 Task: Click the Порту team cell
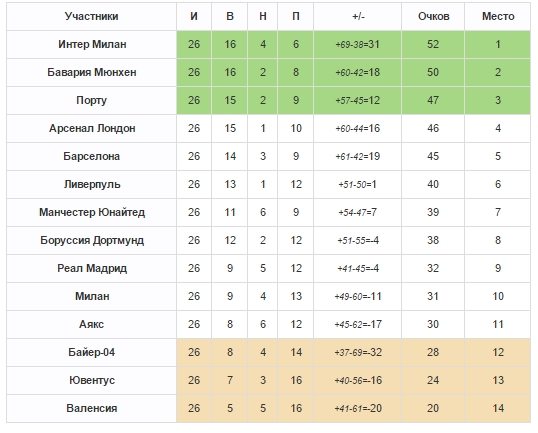click(x=92, y=100)
